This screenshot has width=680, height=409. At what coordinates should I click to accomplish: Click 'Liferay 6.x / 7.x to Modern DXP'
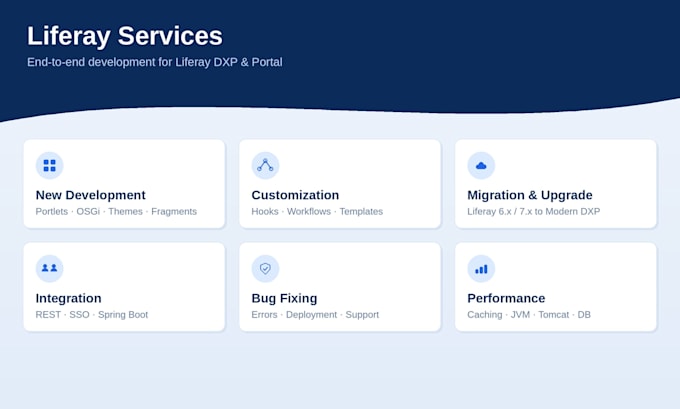tap(533, 211)
